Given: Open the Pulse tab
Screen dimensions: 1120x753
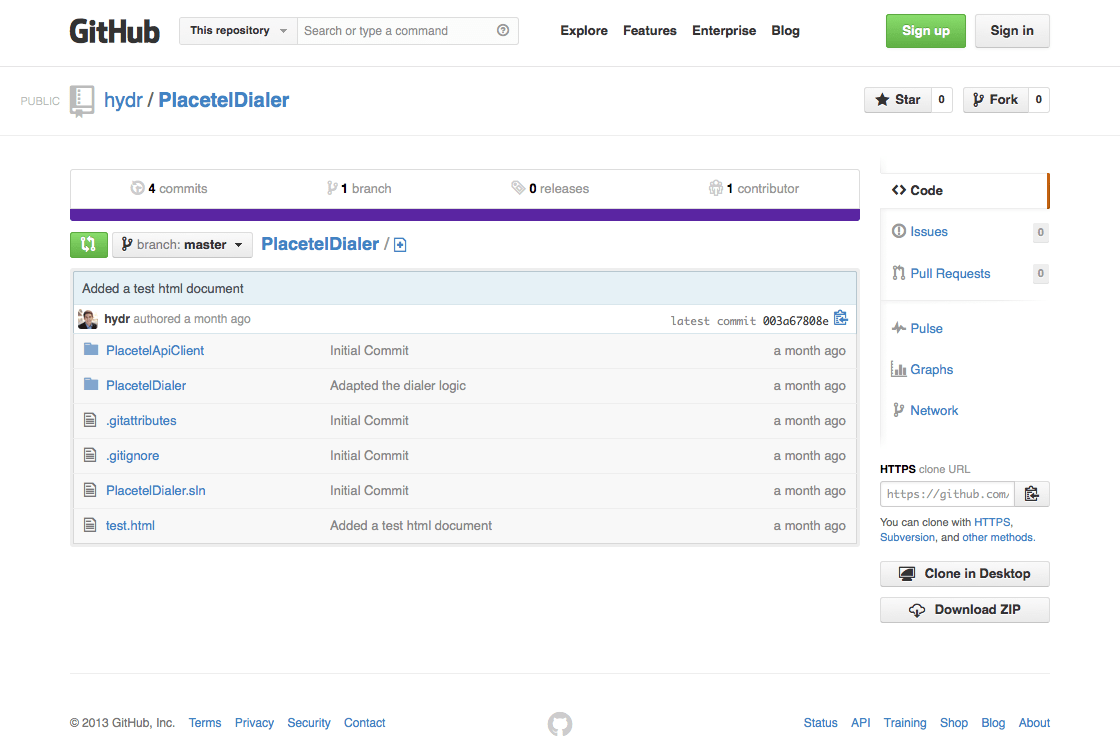Looking at the screenshot, I should coord(926,329).
